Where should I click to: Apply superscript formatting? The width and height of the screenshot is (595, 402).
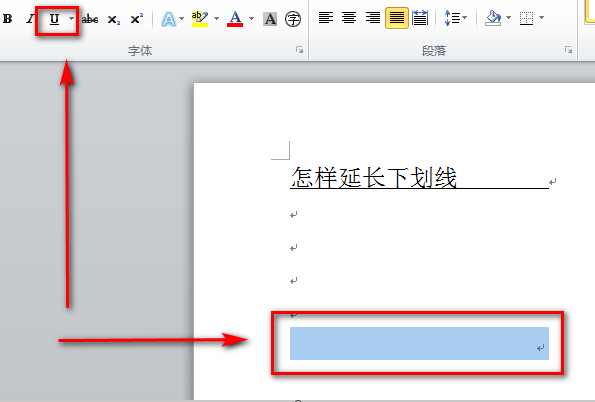coord(137,19)
